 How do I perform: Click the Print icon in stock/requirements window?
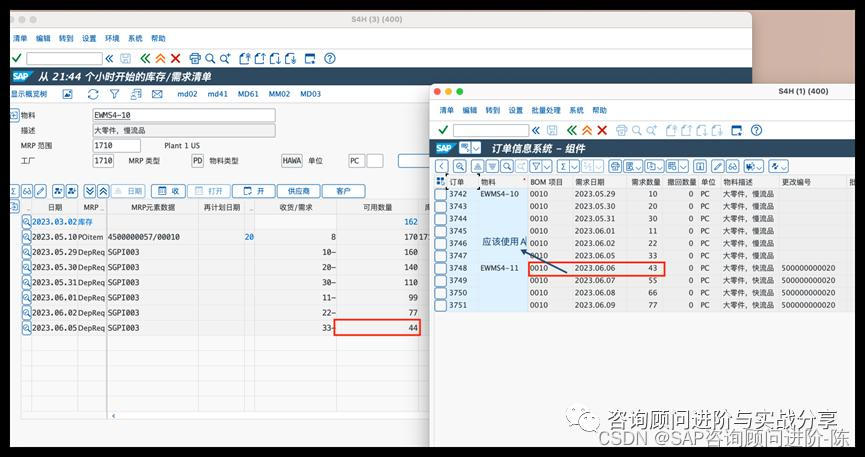click(195, 59)
